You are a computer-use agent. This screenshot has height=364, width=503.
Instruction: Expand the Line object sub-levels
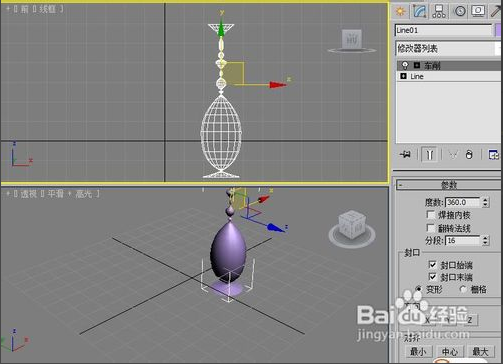coord(403,76)
